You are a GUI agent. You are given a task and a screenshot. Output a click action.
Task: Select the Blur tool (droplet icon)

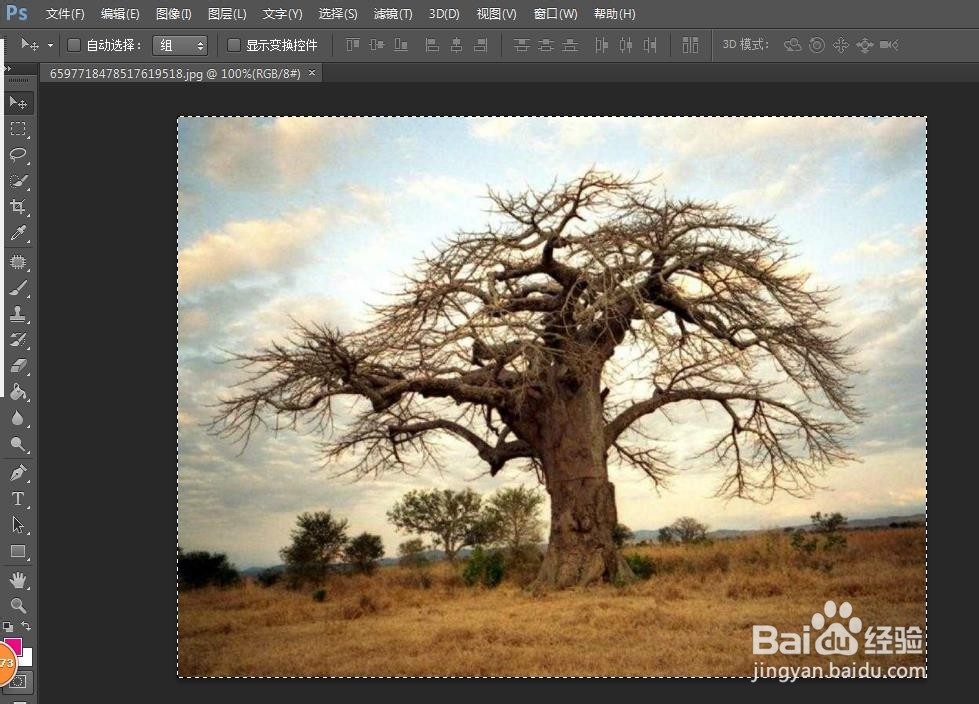pyautogui.click(x=18, y=418)
